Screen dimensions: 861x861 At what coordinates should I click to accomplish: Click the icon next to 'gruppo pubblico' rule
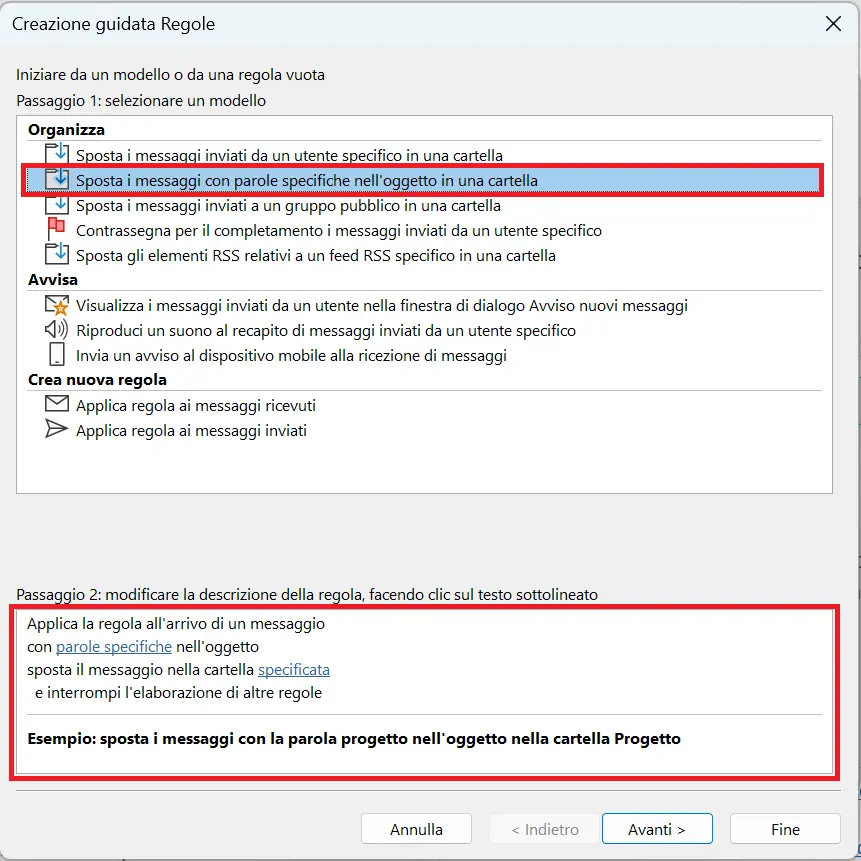pos(57,205)
